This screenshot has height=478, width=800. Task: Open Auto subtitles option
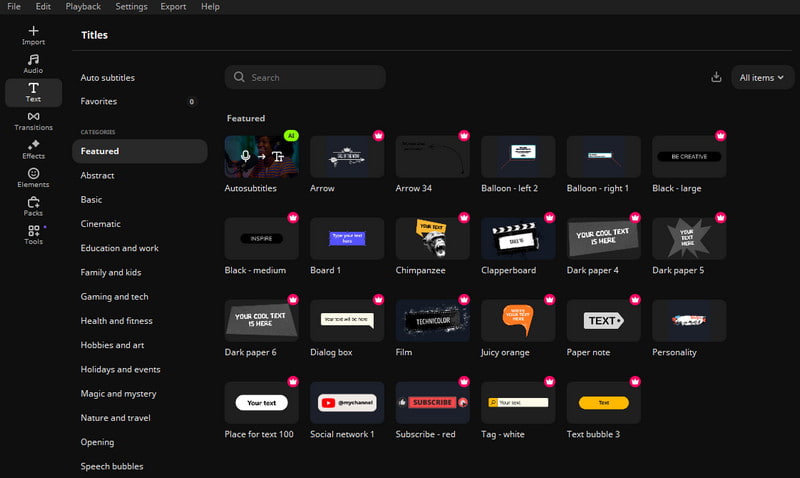coord(107,78)
